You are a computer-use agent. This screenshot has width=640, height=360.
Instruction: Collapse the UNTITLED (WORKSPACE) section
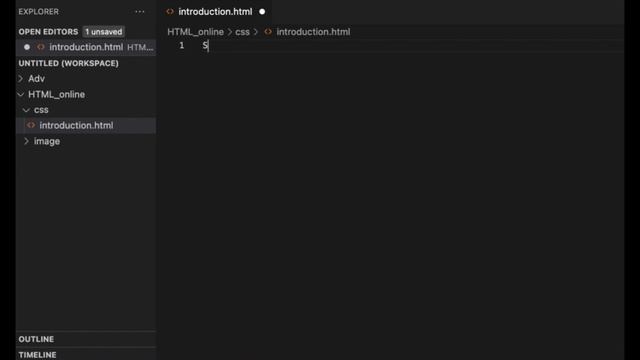69,63
